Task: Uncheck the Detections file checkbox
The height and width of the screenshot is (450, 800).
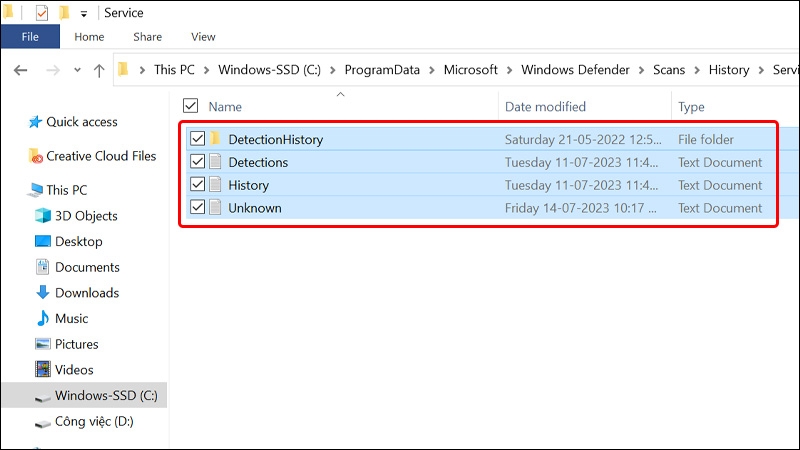Action: pos(197,161)
